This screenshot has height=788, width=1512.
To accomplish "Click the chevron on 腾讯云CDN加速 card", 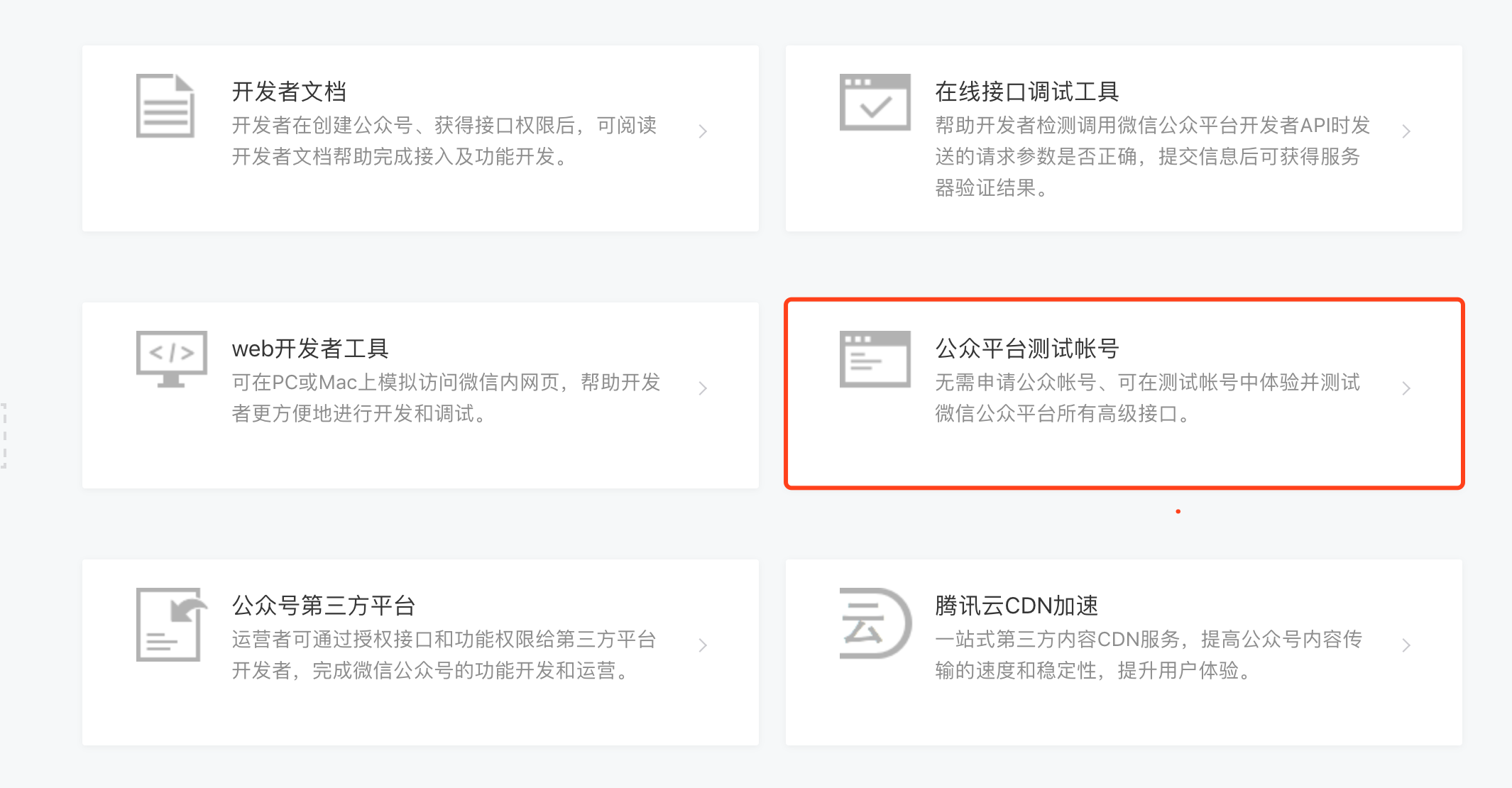I will [x=1406, y=645].
